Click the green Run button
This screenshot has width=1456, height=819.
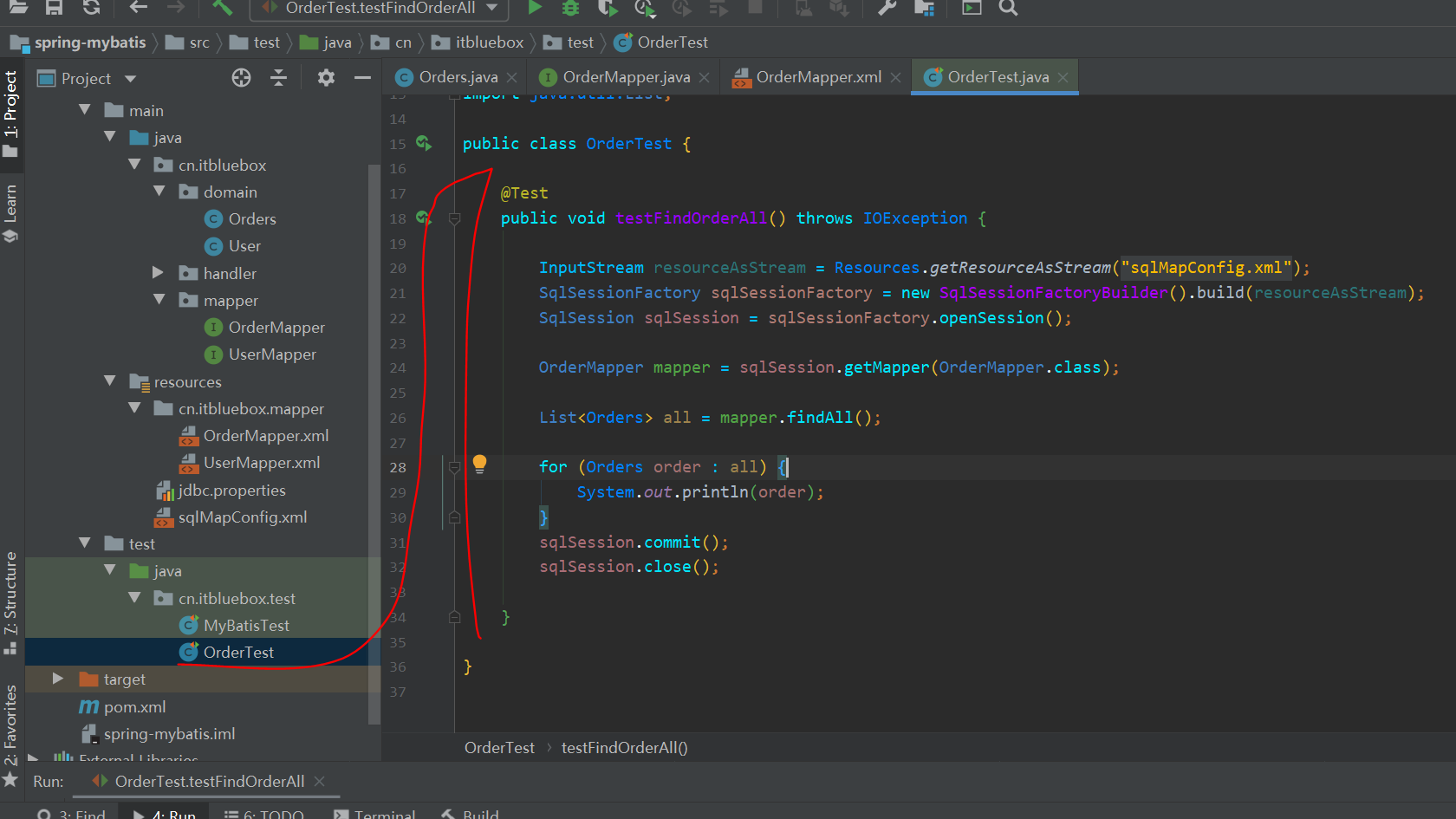[535, 8]
